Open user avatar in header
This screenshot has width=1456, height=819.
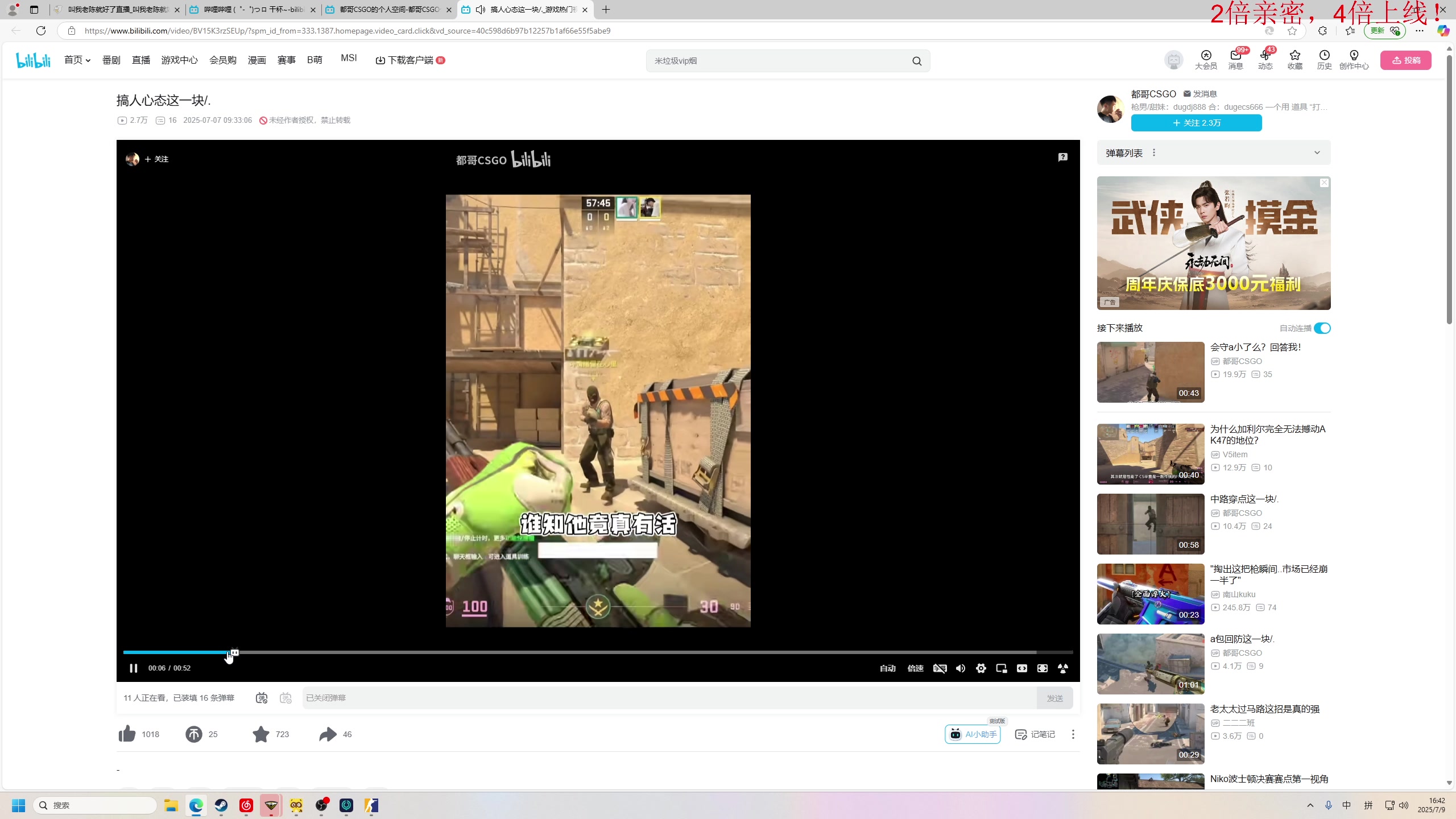click(x=1174, y=60)
